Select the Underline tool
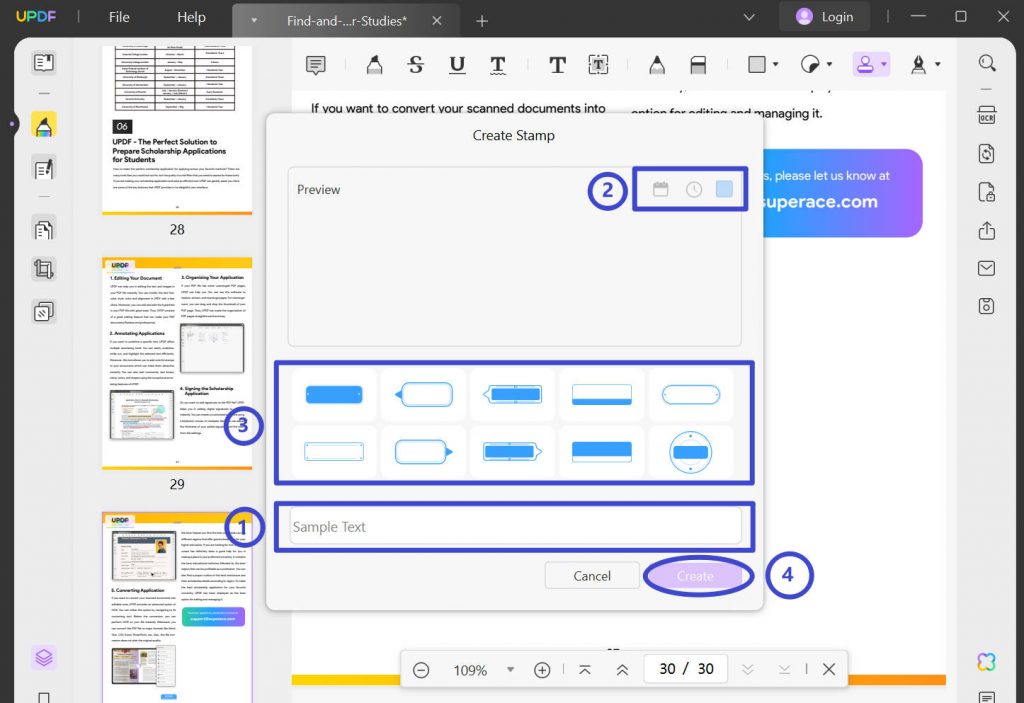1024x703 pixels. coord(457,64)
